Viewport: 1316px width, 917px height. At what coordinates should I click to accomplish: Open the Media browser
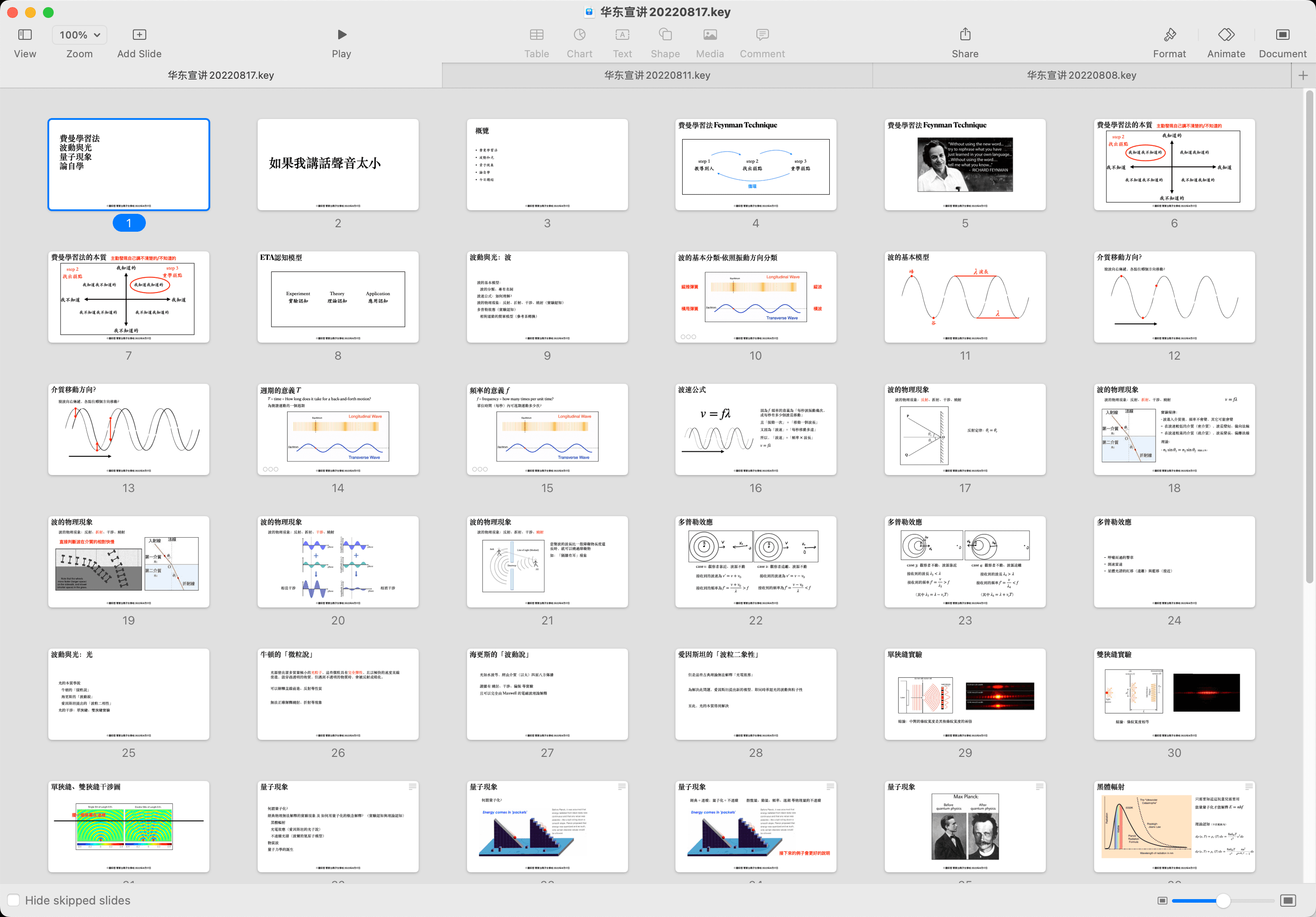point(709,34)
